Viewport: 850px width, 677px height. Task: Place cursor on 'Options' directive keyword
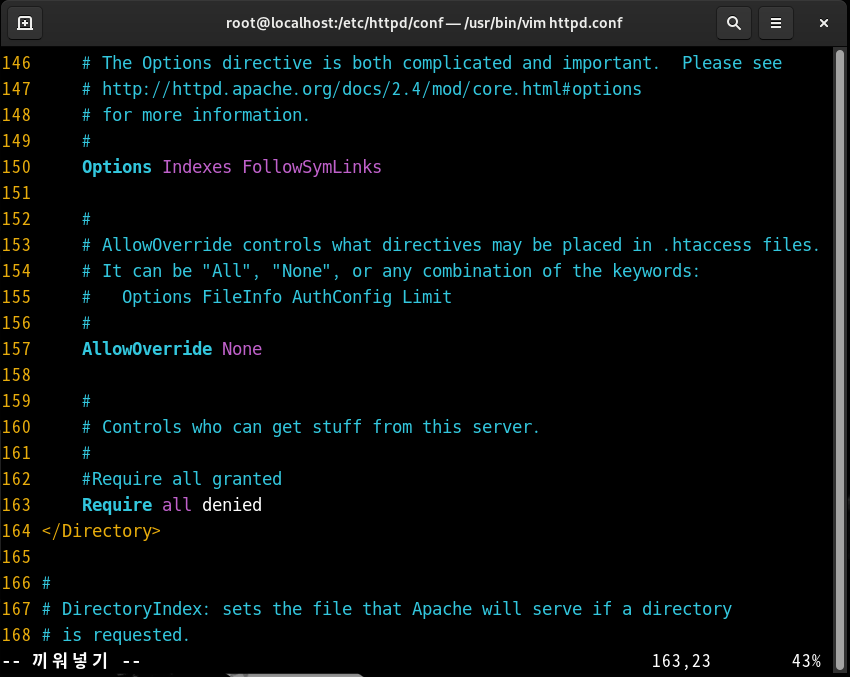point(117,167)
